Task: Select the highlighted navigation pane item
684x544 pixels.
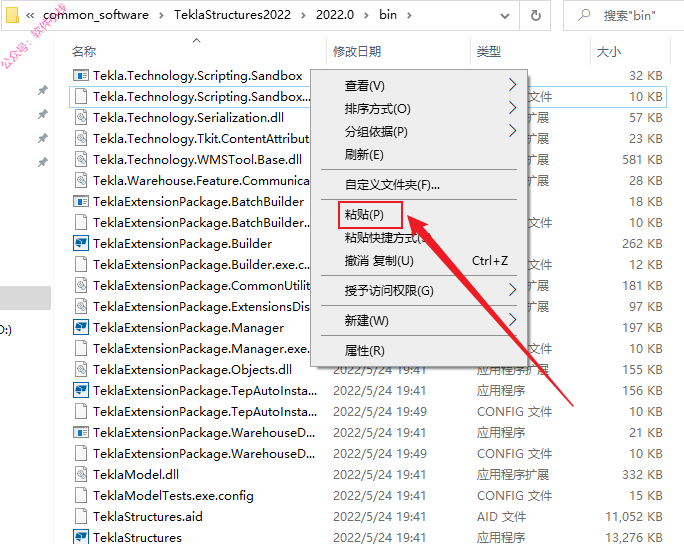Action: click(x=25, y=298)
